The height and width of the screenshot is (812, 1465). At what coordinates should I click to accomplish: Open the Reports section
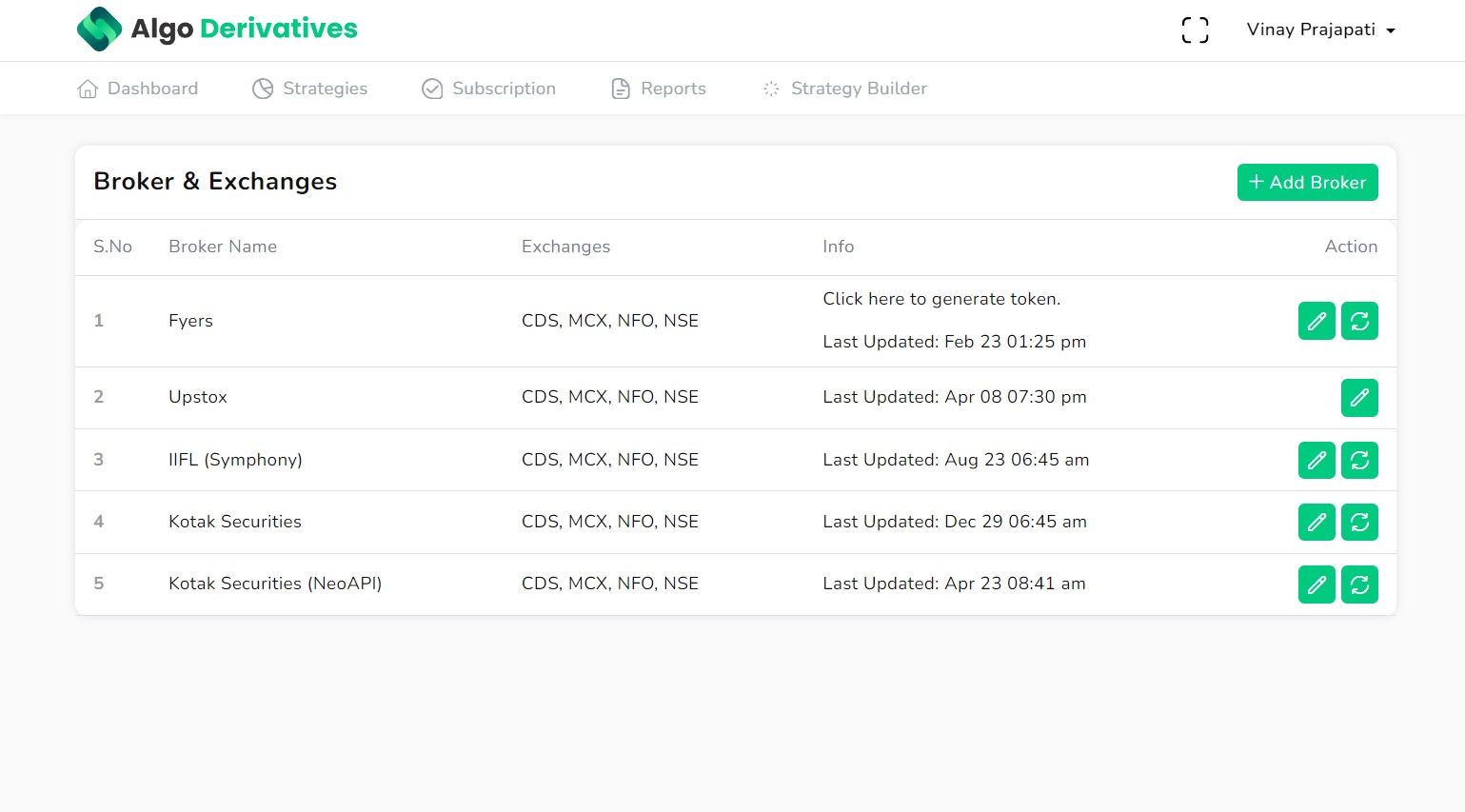click(659, 89)
